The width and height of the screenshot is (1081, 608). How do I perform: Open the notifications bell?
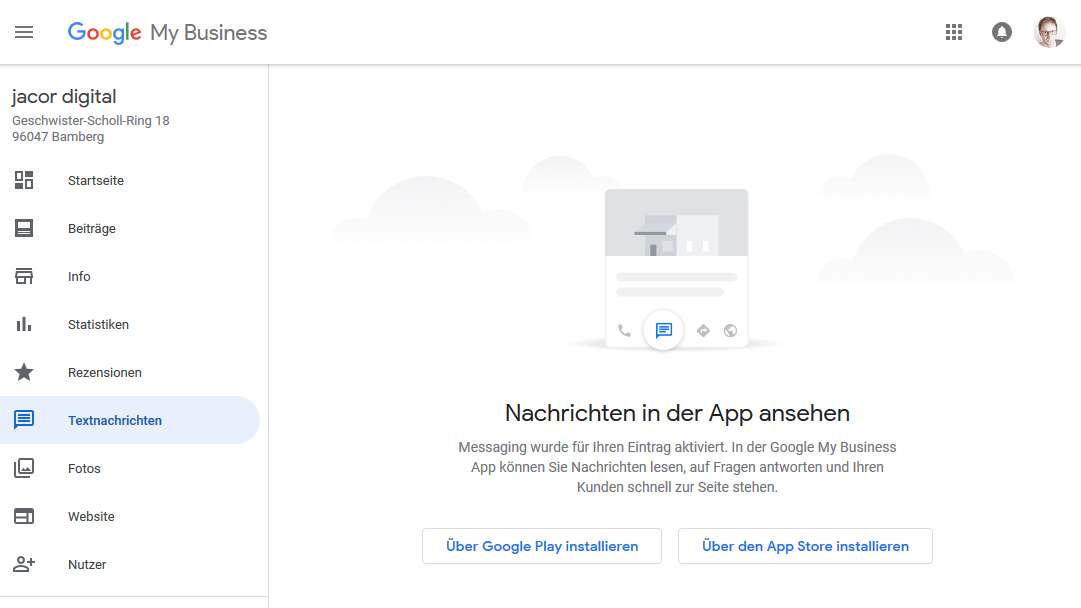point(1001,32)
